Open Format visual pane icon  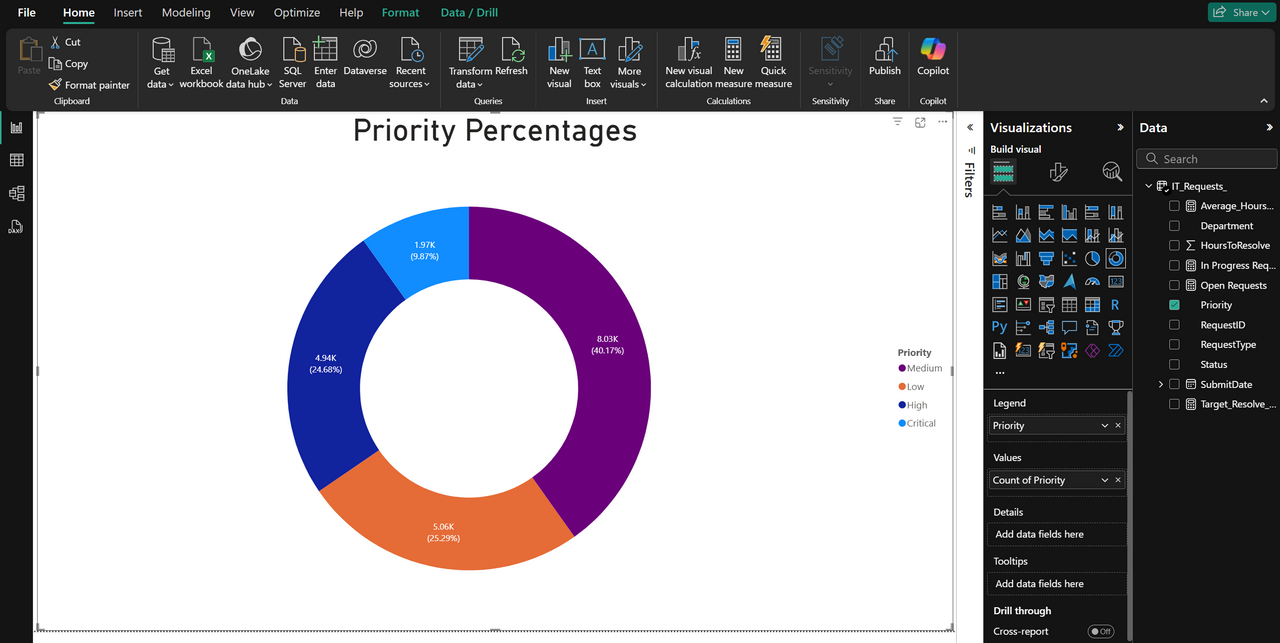point(1058,172)
